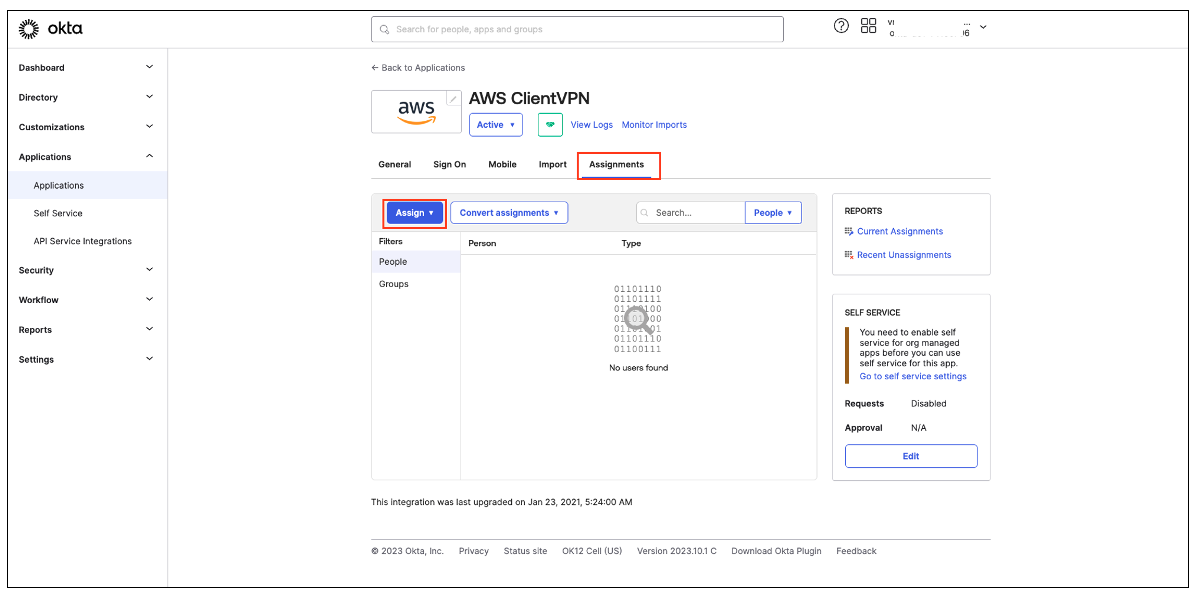The width and height of the screenshot is (1195, 595).
Task: Click the Okta logo
Action: (51, 29)
